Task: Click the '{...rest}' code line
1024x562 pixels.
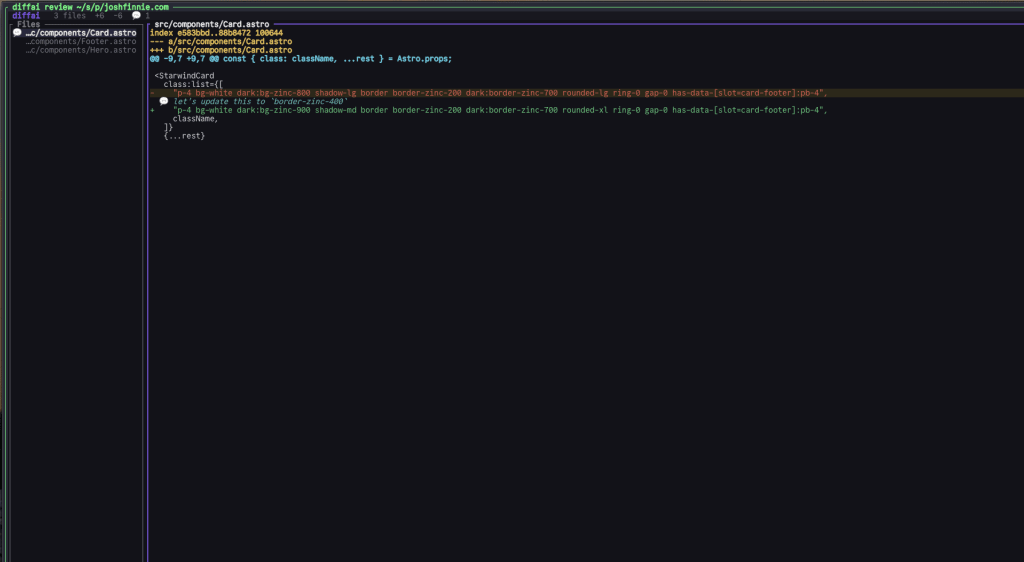Action: tap(184, 136)
